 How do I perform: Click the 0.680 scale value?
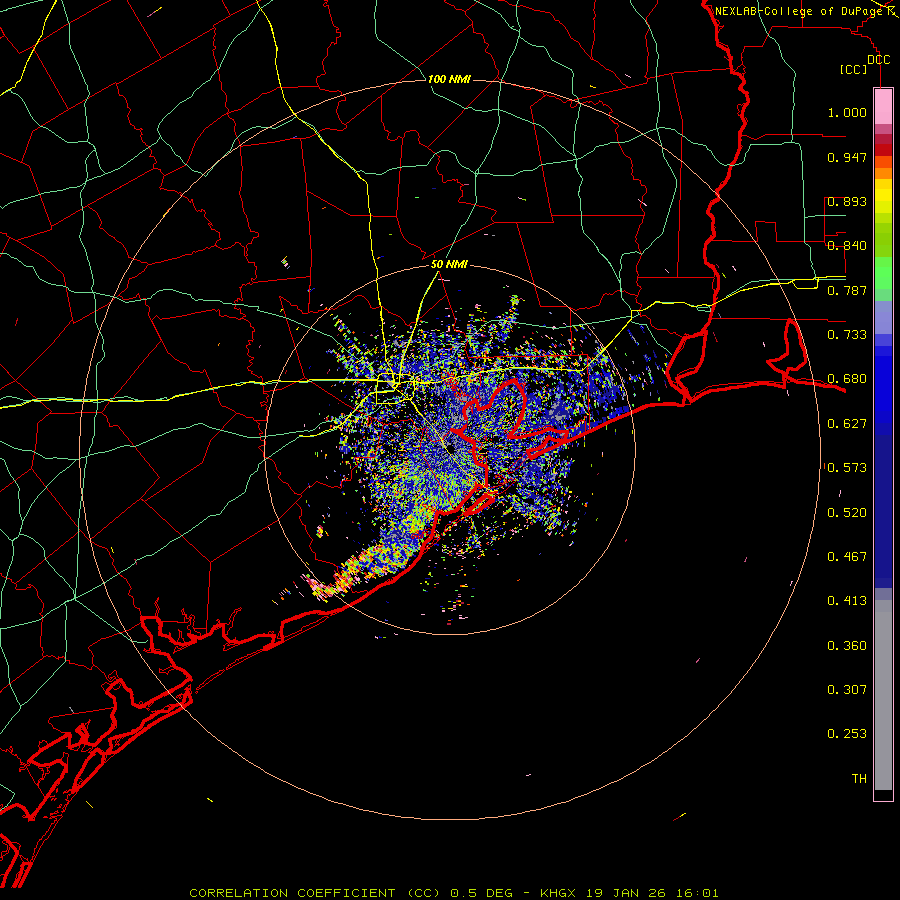click(847, 379)
